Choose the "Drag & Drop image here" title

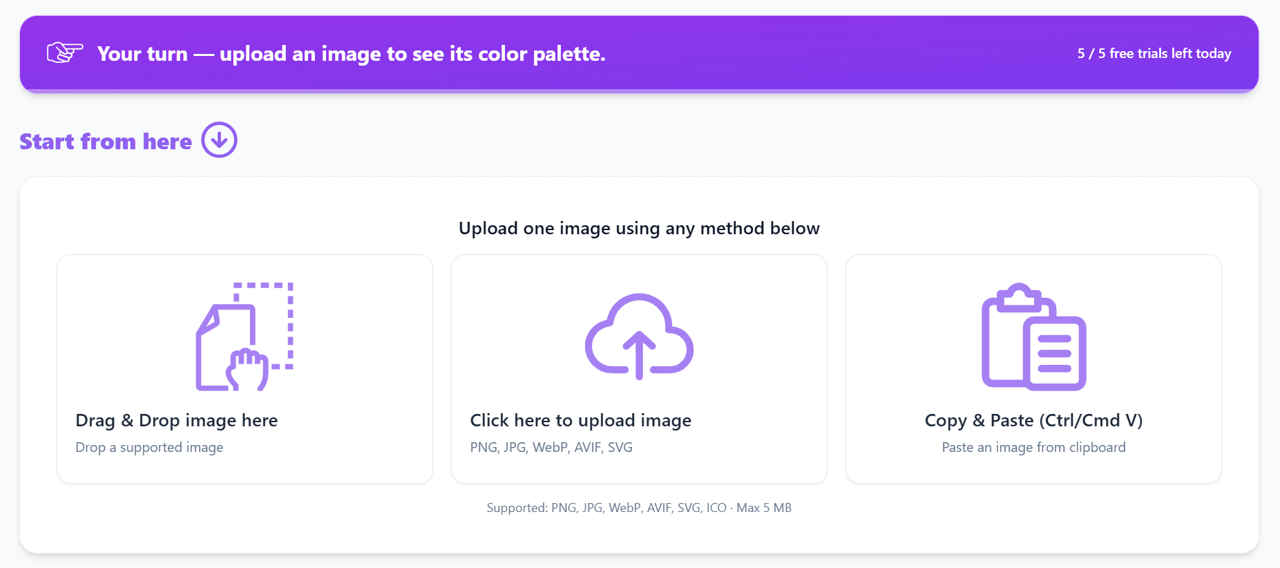click(x=177, y=420)
